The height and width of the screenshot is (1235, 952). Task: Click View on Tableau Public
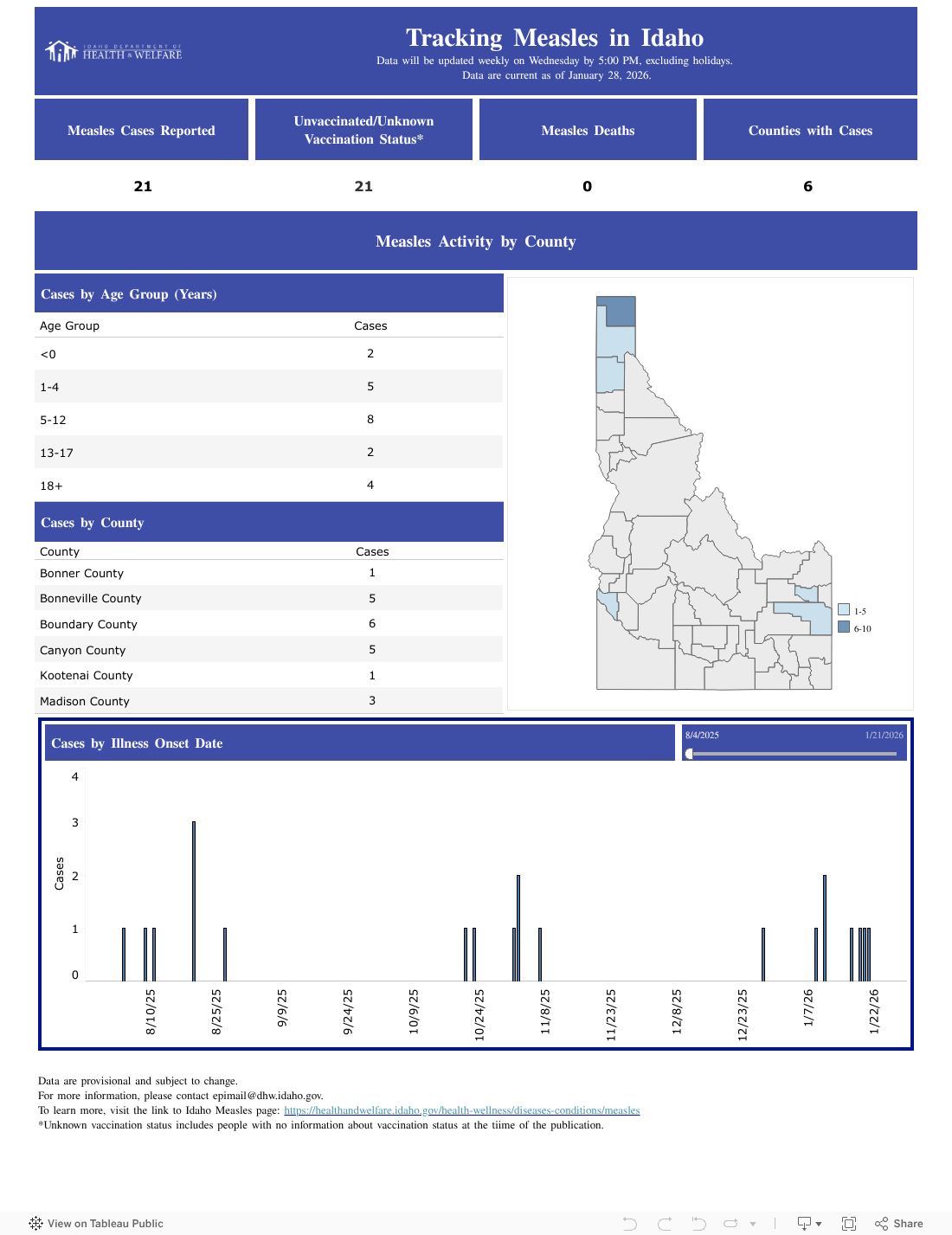[x=105, y=1223]
